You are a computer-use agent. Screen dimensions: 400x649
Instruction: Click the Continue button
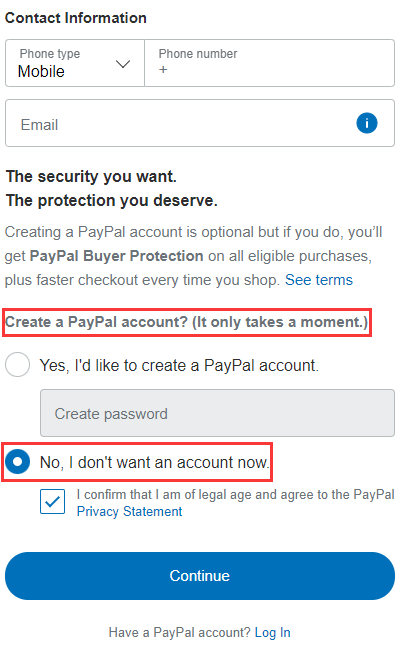point(200,576)
